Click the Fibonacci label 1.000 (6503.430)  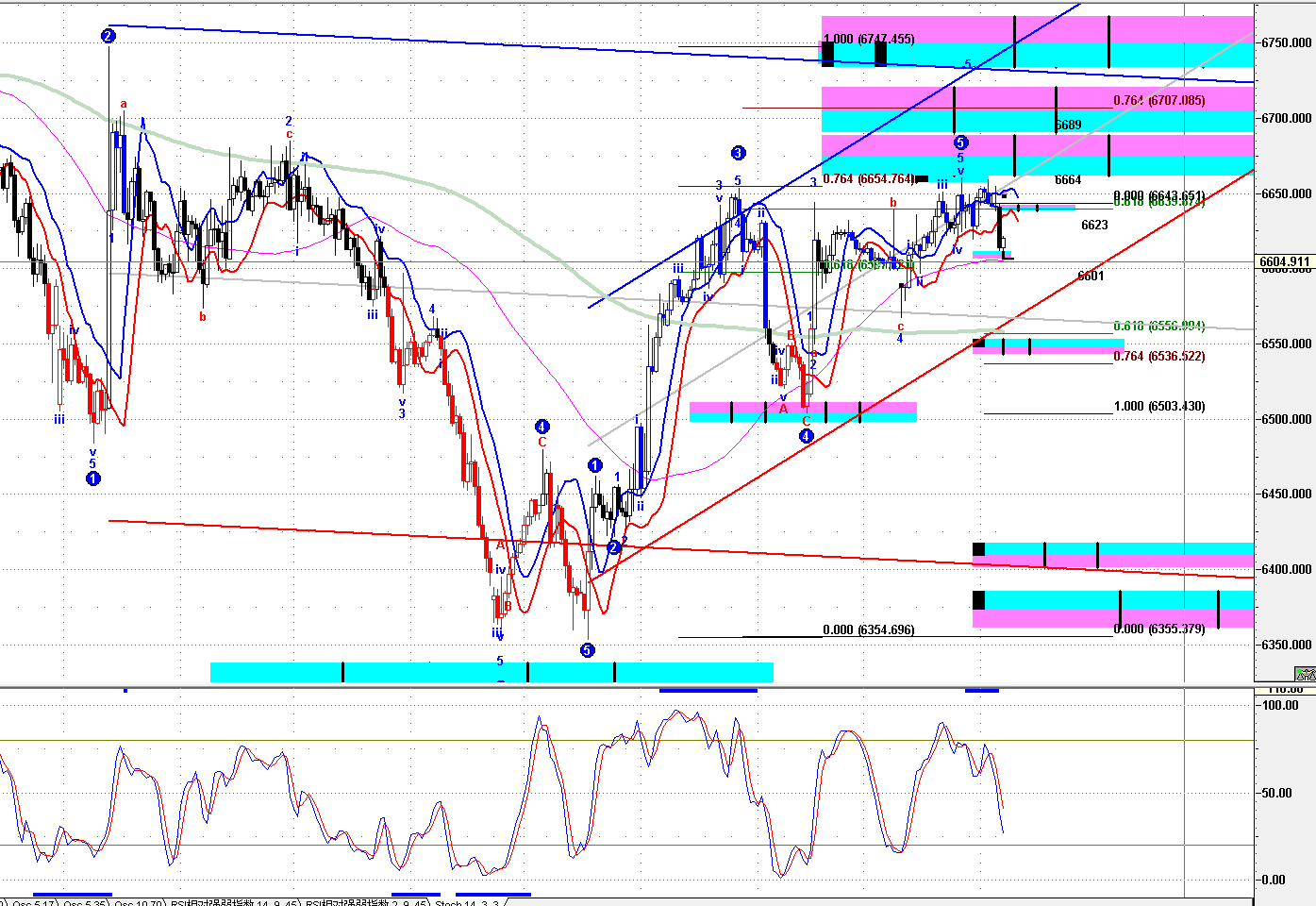(x=1159, y=407)
